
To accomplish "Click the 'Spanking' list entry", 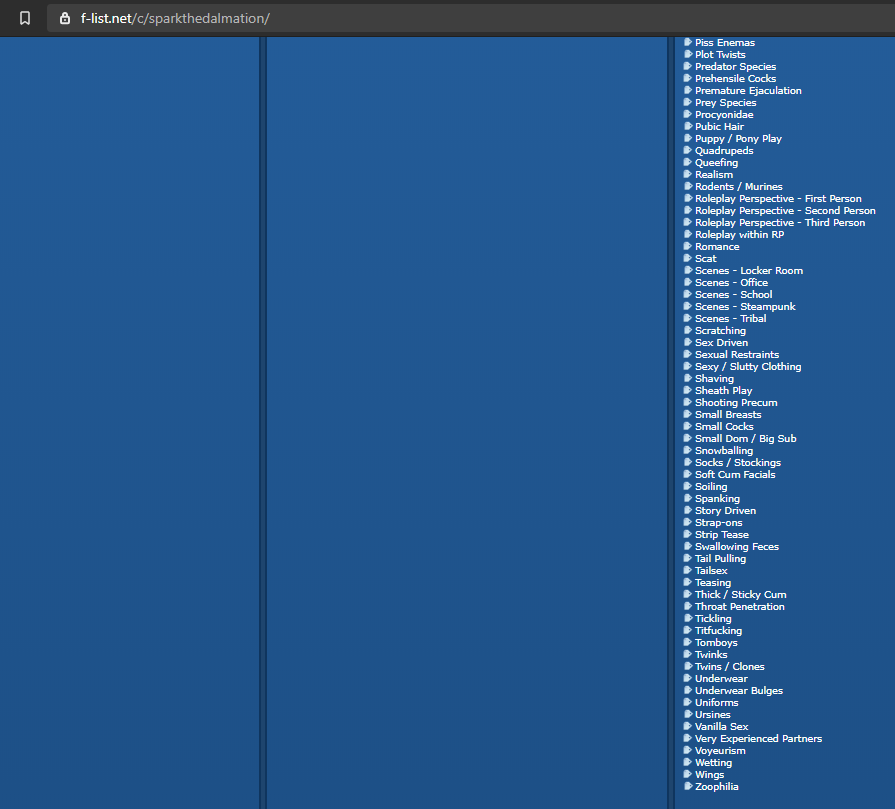I will pyautogui.click(x=717, y=498).
